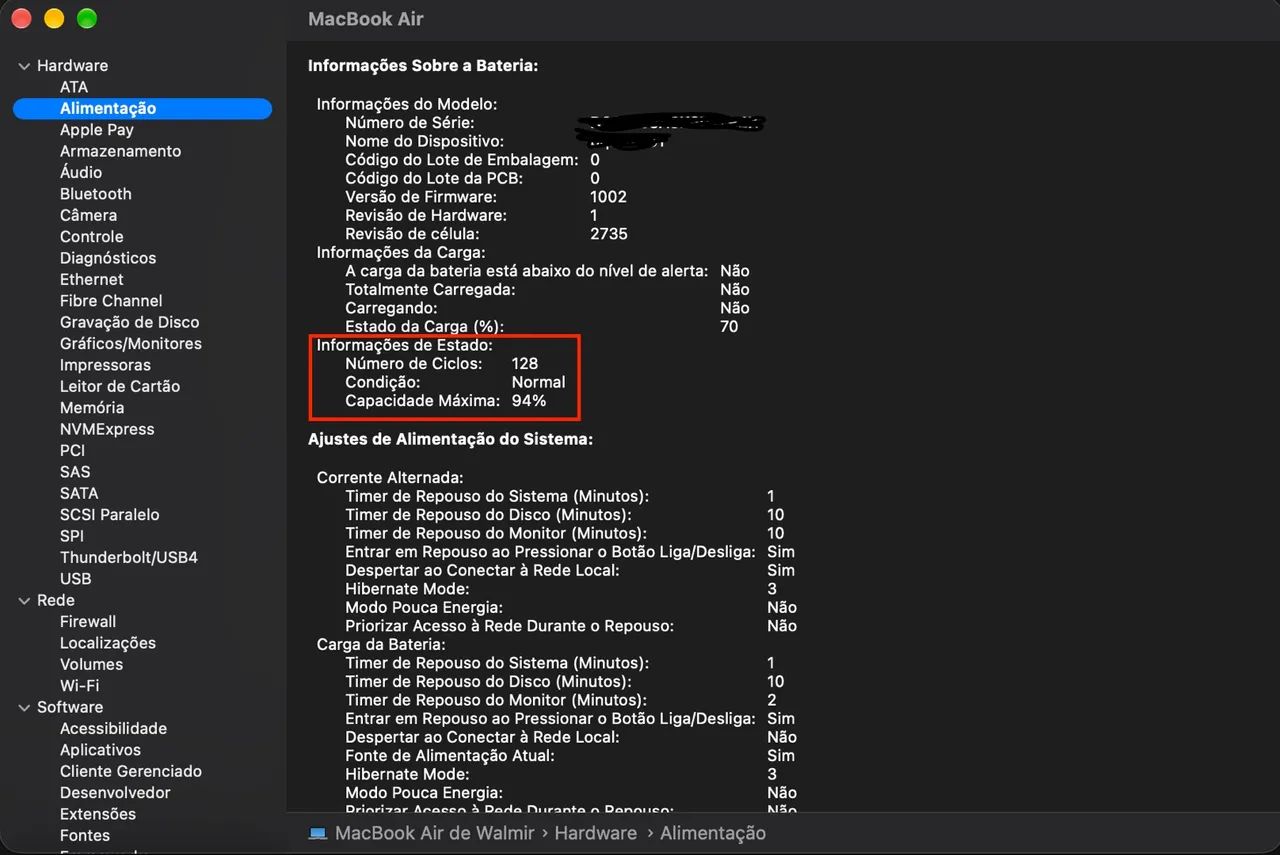The width and height of the screenshot is (1280, 855).
Task: Collapse the Hardware section chevron
Action: (24, 66)
